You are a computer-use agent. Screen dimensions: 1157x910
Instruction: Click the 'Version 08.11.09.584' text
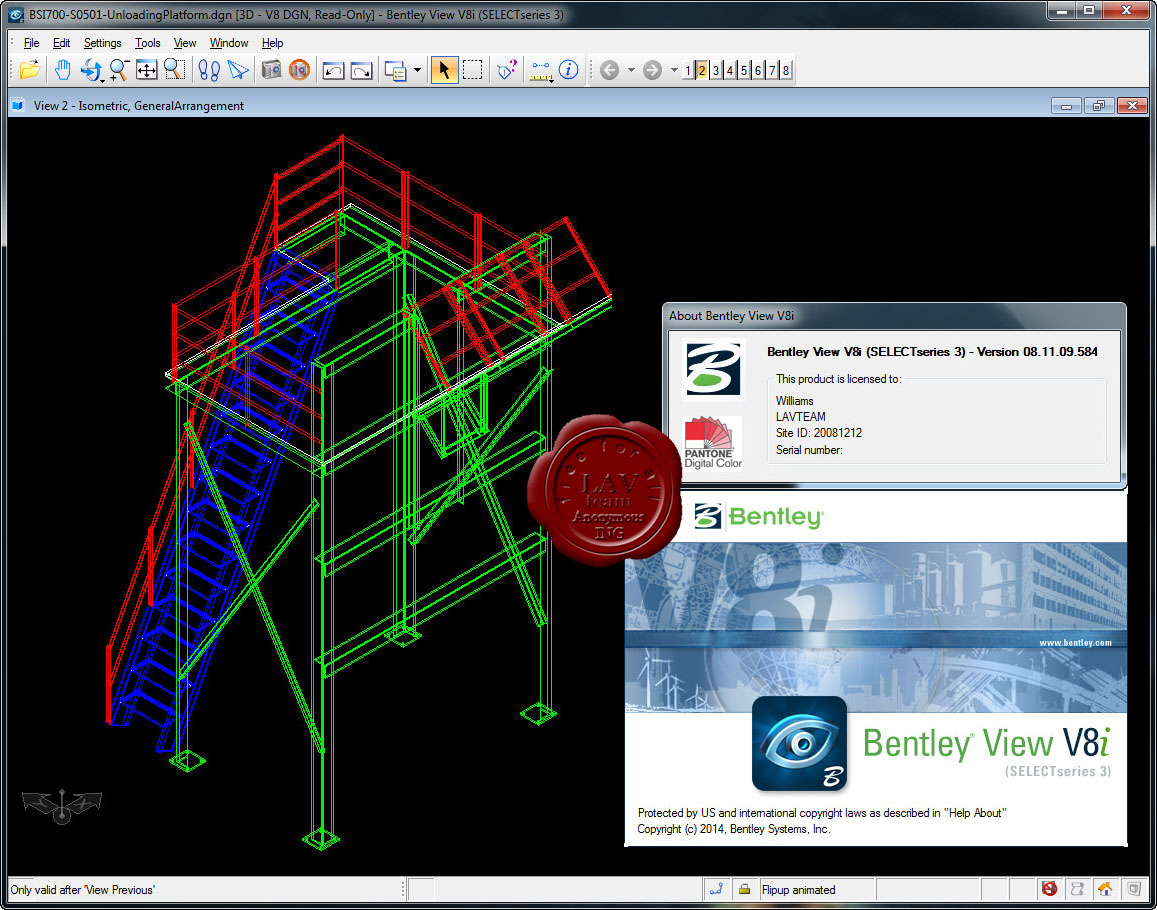click(x=1037, y=352)
